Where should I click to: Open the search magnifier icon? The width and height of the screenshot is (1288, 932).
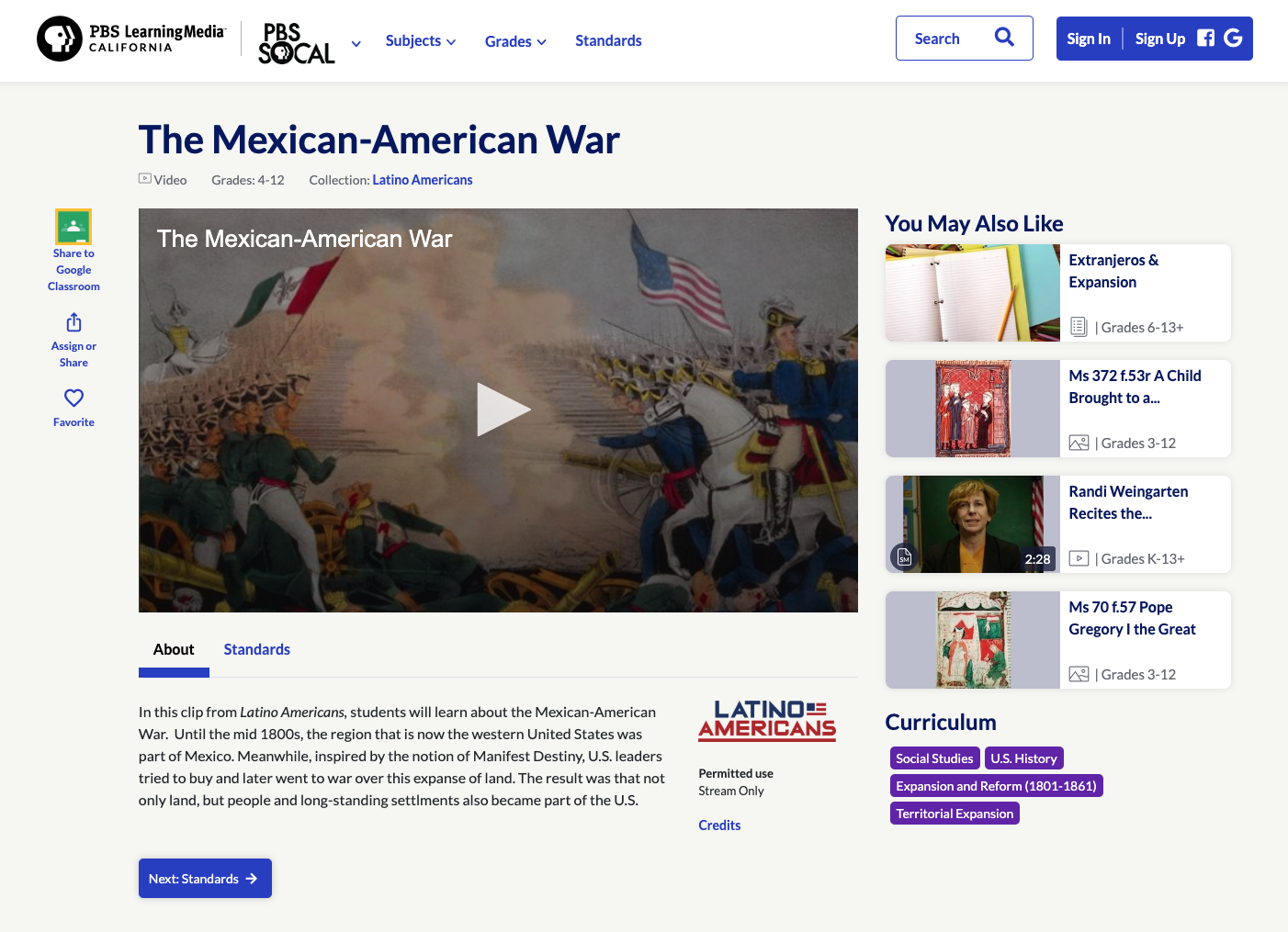point(1004,38)
